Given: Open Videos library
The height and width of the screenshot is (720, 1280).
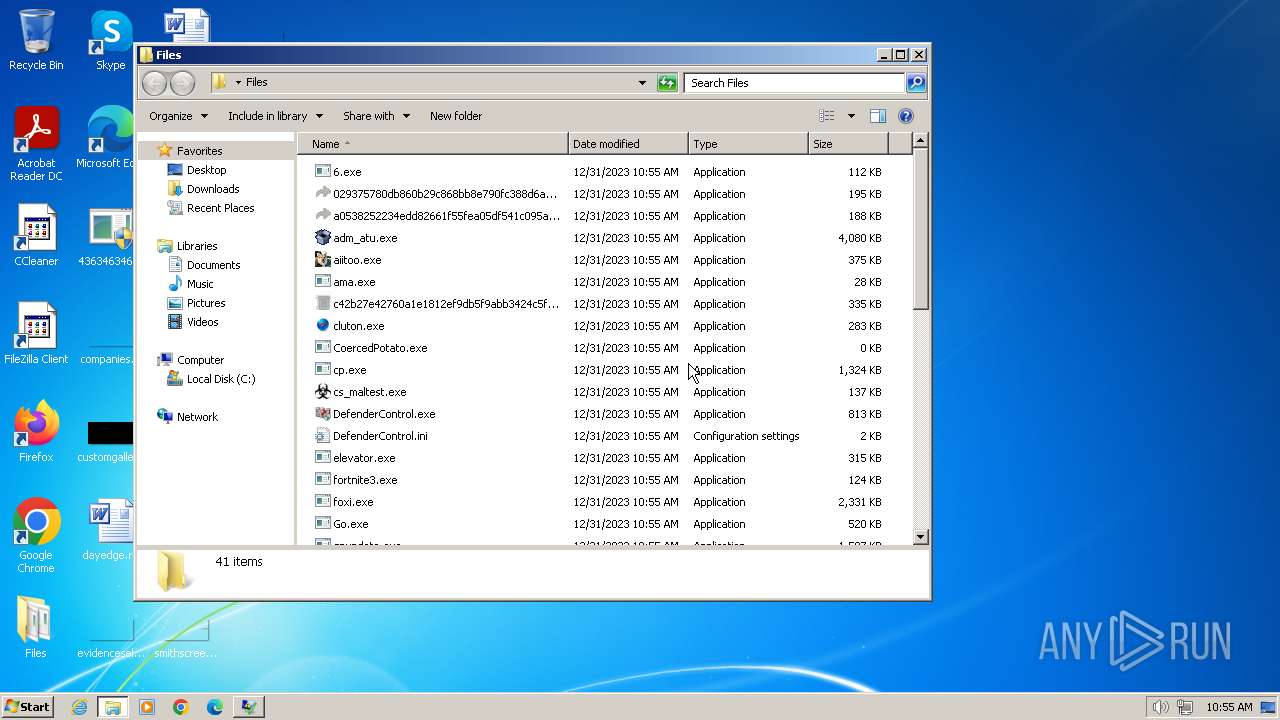Looking at the screenshot, I should click(202, 322).
